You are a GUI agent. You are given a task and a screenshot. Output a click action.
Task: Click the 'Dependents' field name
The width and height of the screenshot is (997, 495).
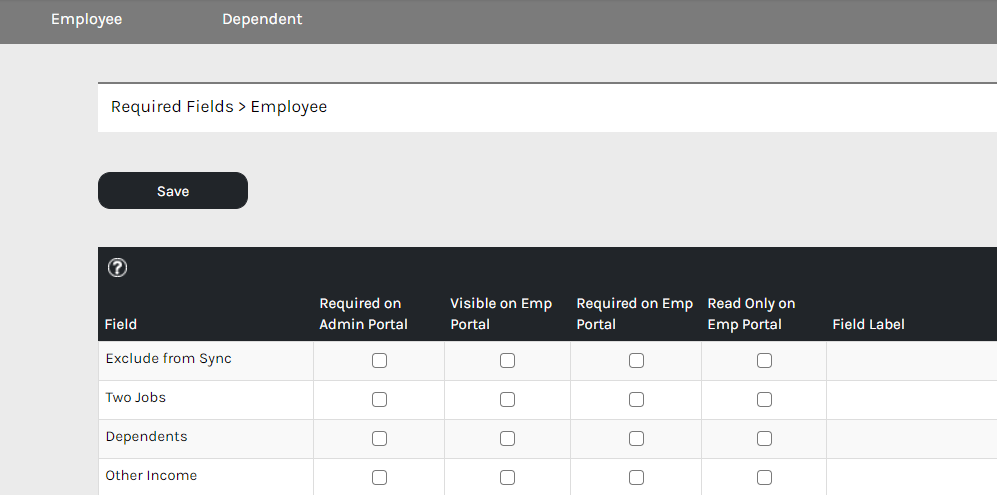click(x=146, y=436)
